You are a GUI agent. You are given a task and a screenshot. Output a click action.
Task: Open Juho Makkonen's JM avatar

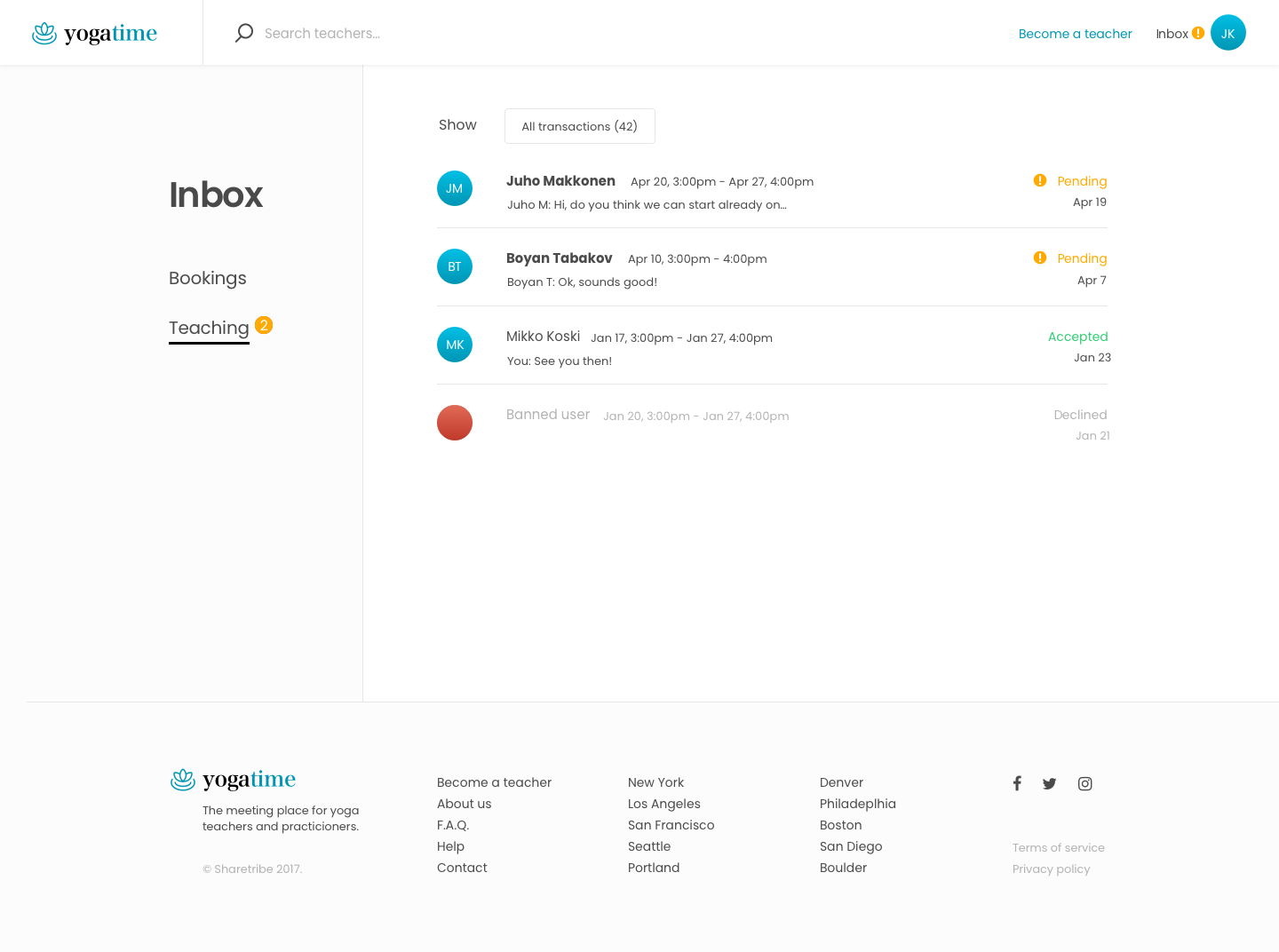point(455,188)
